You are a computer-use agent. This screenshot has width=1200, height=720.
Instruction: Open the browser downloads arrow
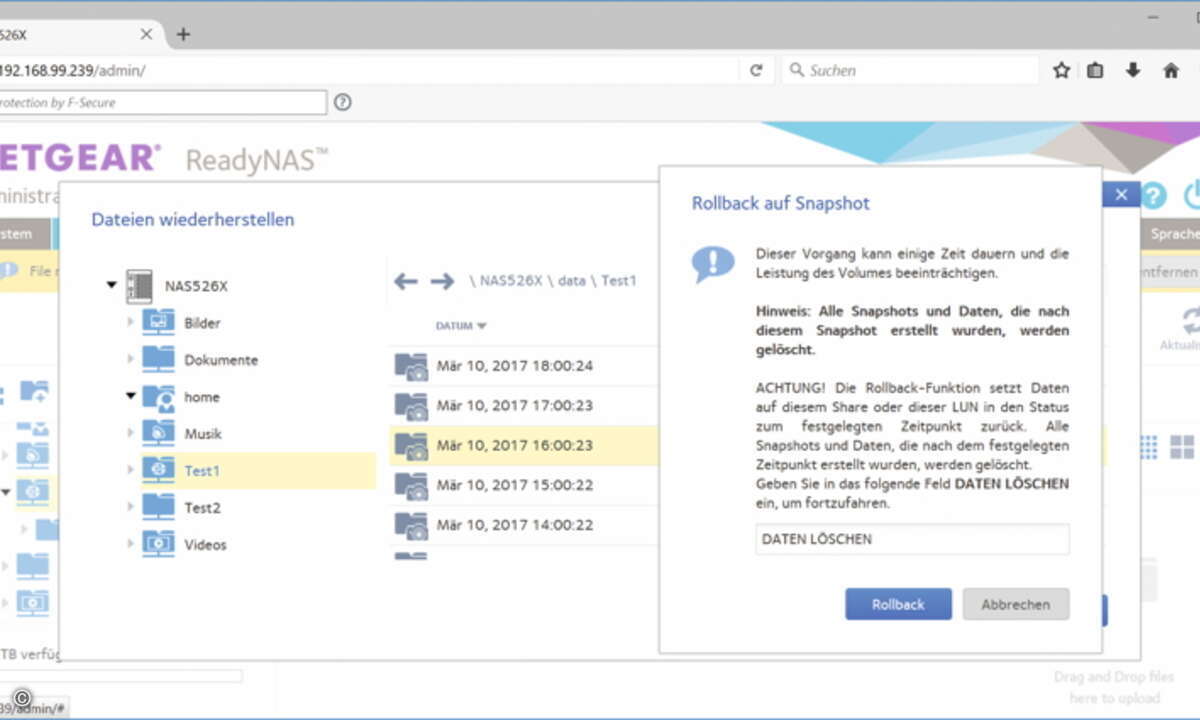coord(1133,71)
